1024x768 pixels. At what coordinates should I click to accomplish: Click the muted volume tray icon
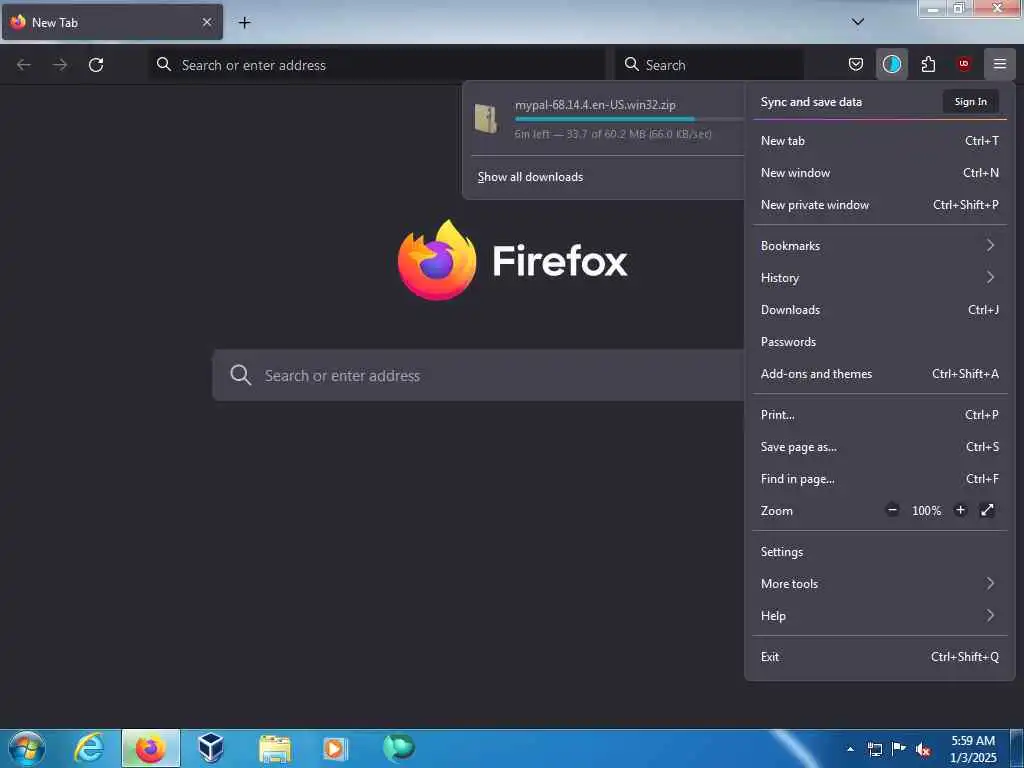click(923, 750)
